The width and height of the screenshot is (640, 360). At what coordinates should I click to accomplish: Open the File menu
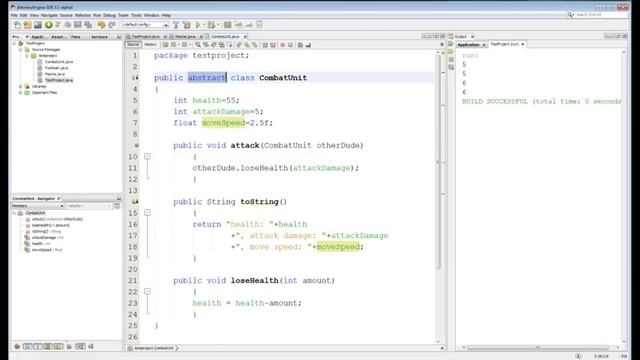tap(14, 15)
